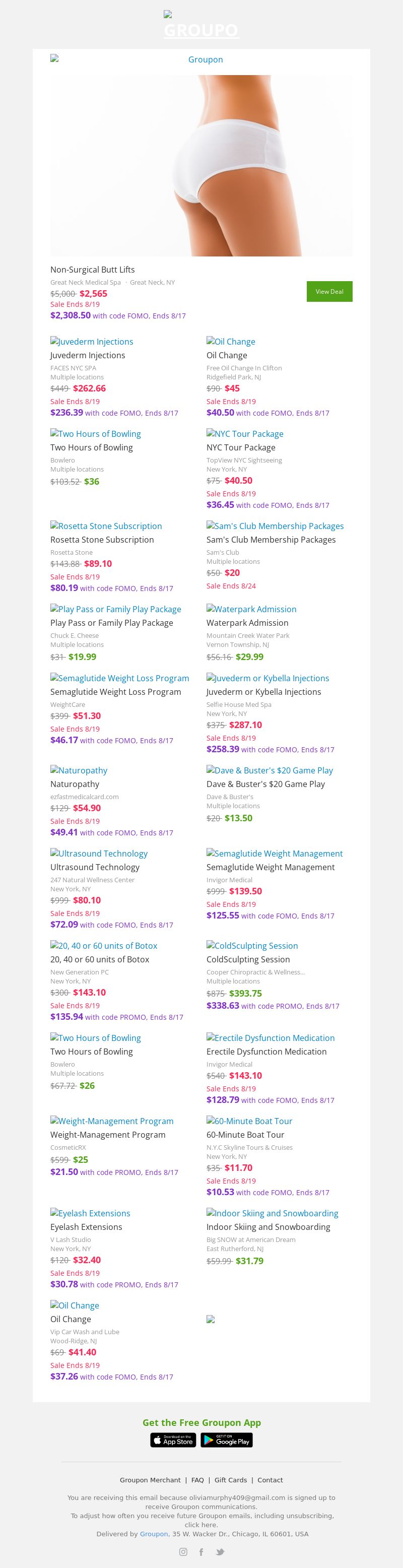Image resolution: width=403 pixels, height=1568 pixels.
Task: Go to the FAQ footer link
Action: (x=197, y=1480)
